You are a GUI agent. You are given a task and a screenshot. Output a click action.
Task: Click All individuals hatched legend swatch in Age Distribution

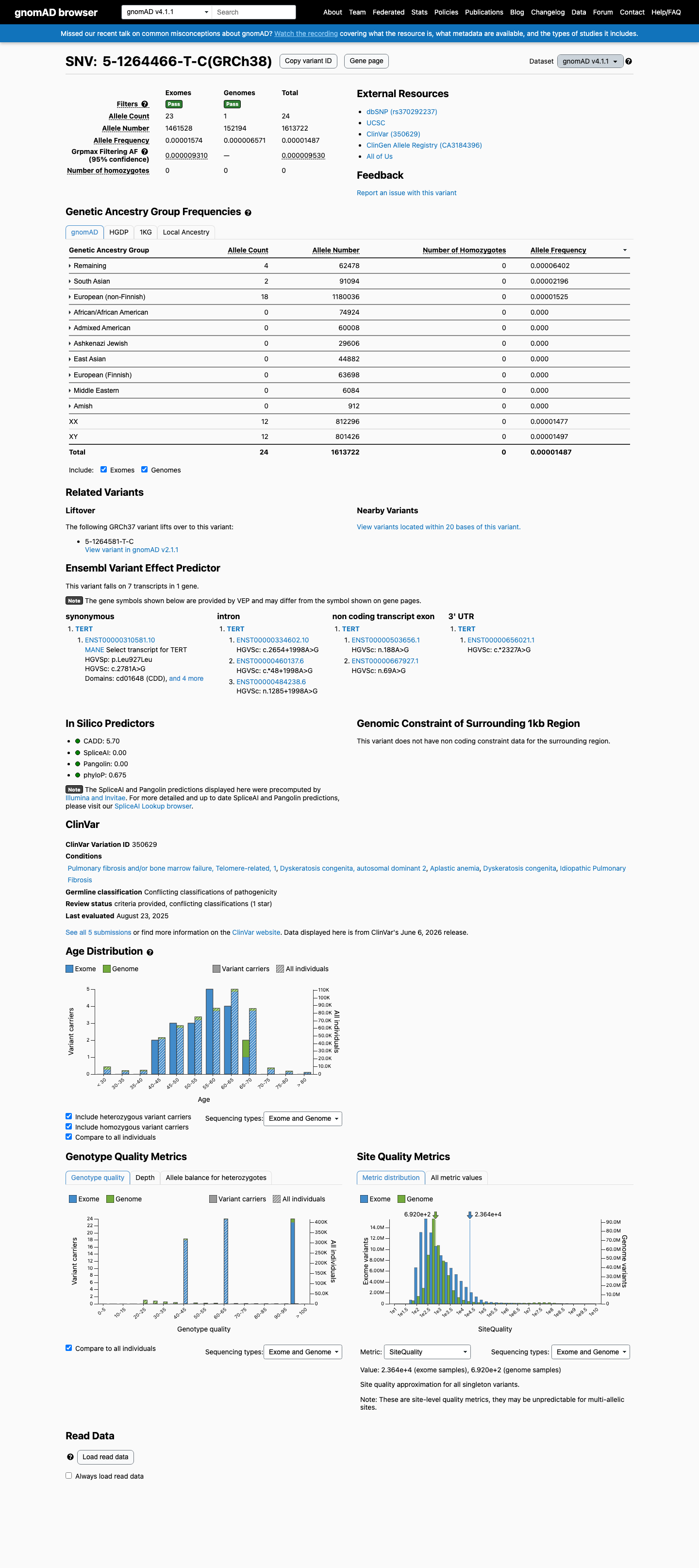click(x=280, y=969)
